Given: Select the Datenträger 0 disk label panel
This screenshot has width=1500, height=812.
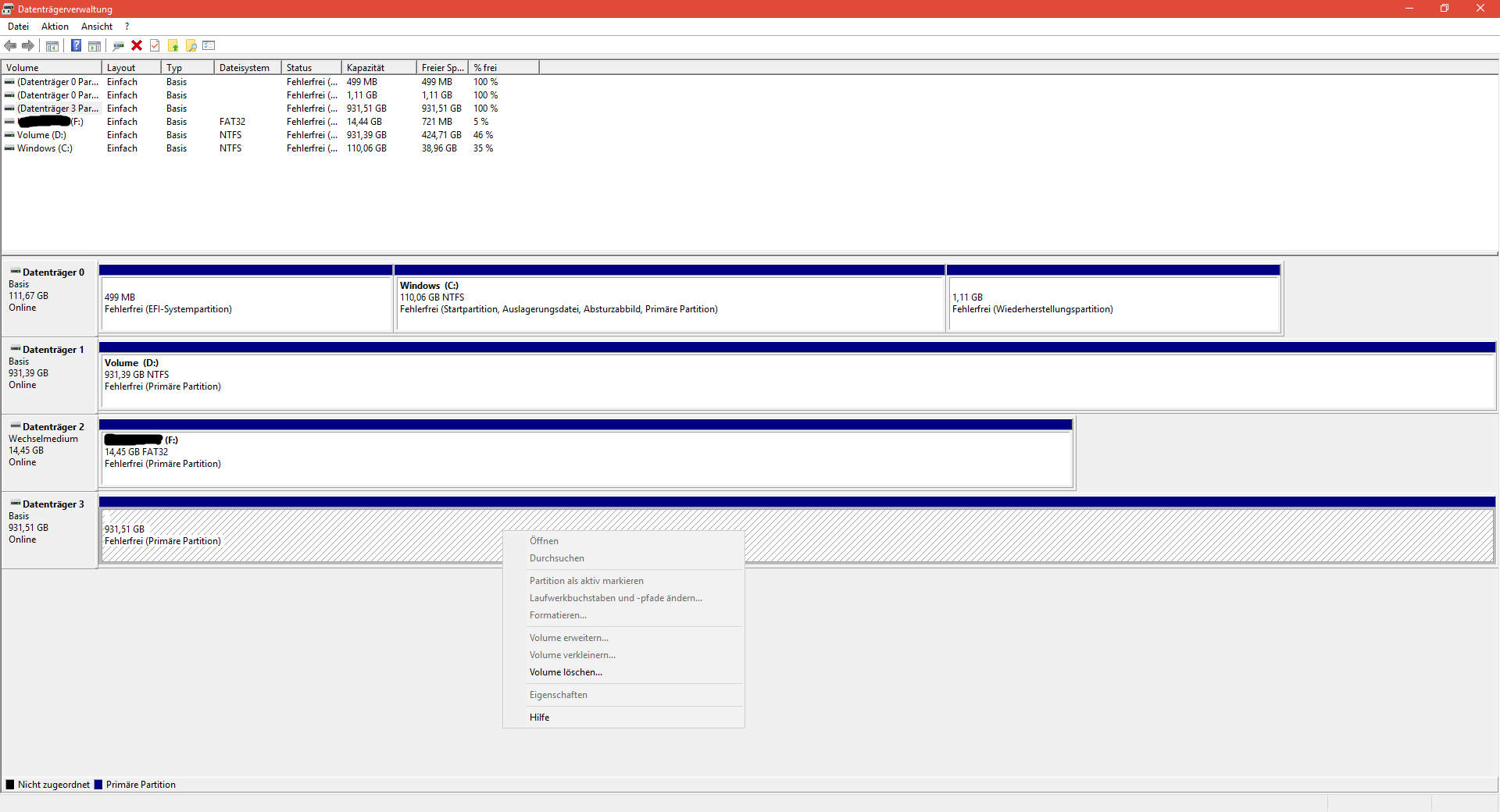Looking at the screenshot, I should click(x=49, y=297).
